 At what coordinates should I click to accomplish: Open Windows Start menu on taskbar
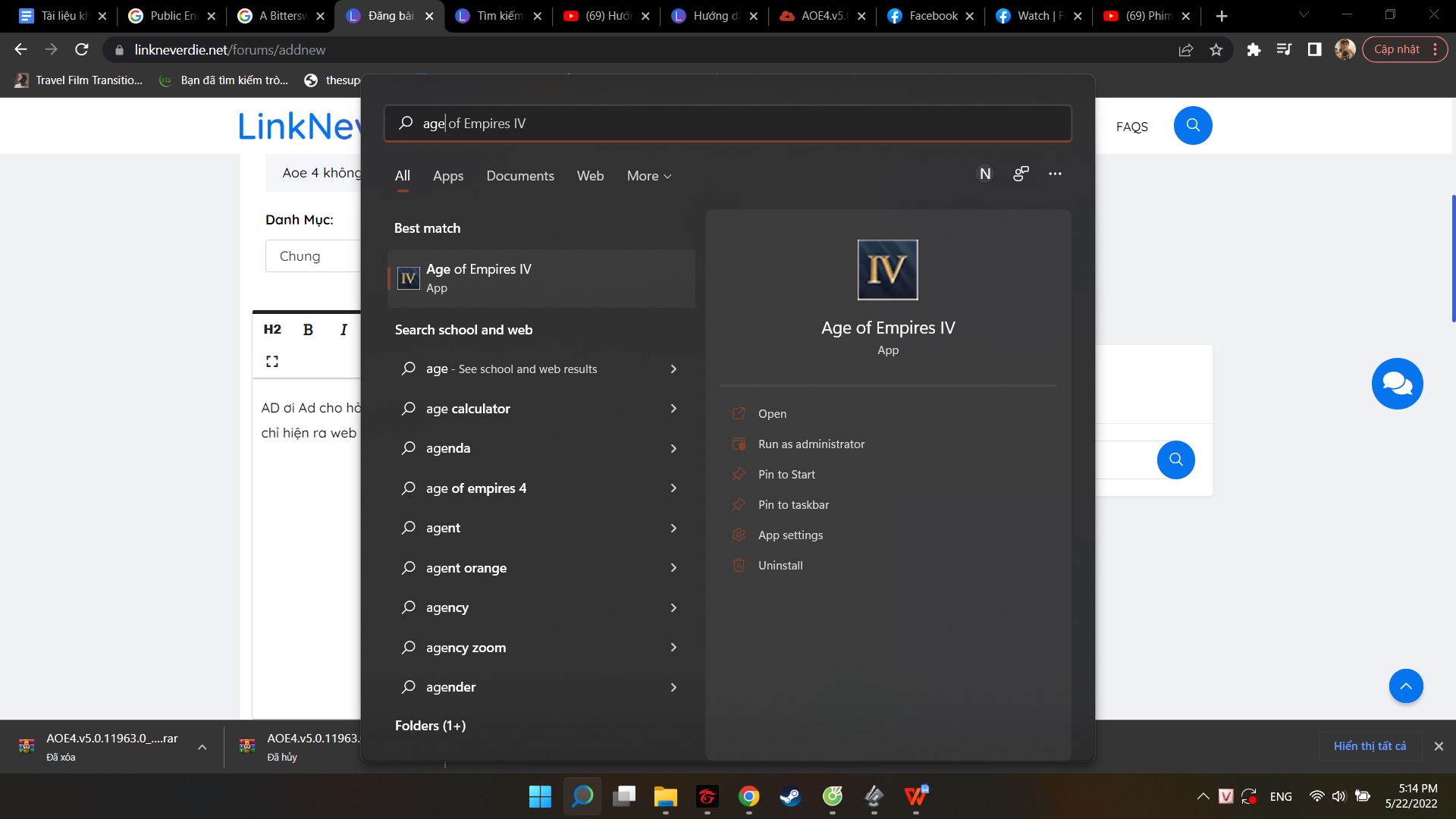540,796
